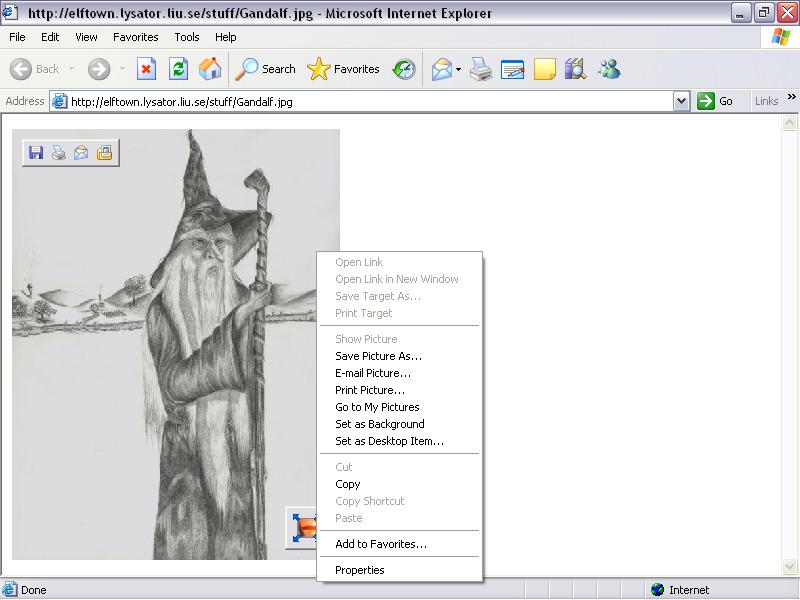Screen dimensions: 800x600
Task: Open the Edit menu
Action: point(50,37)
